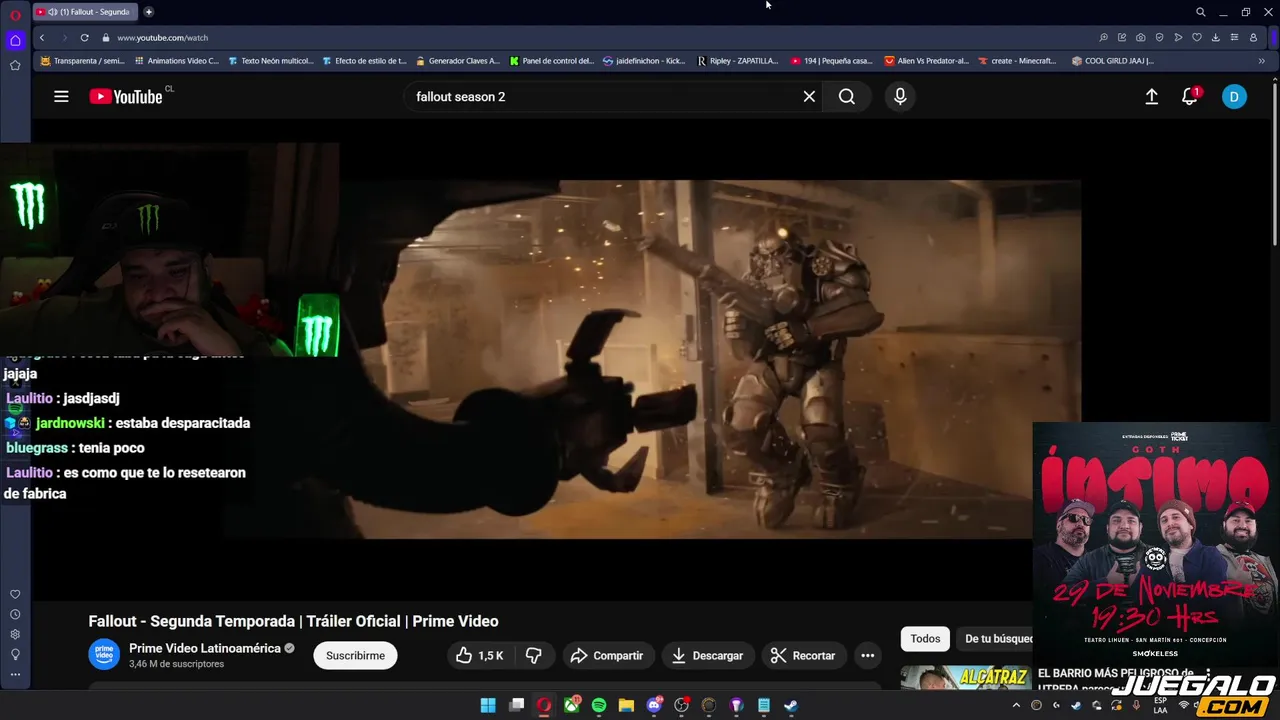Open the notifications bell
The height and width of the screenshot is (720, 1280).
[x=1190, y=97]
